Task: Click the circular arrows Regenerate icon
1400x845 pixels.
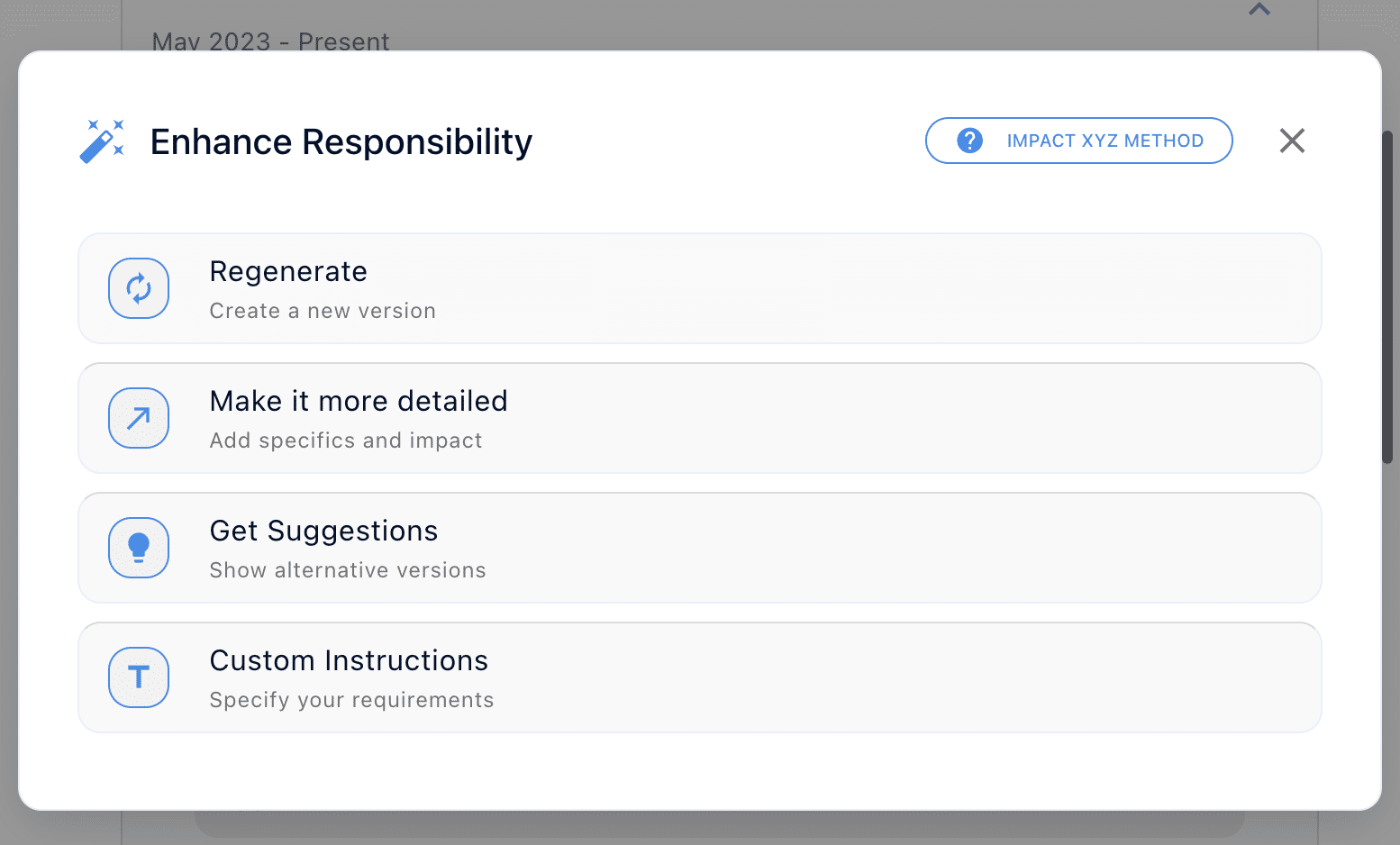Action: (139, 288)
